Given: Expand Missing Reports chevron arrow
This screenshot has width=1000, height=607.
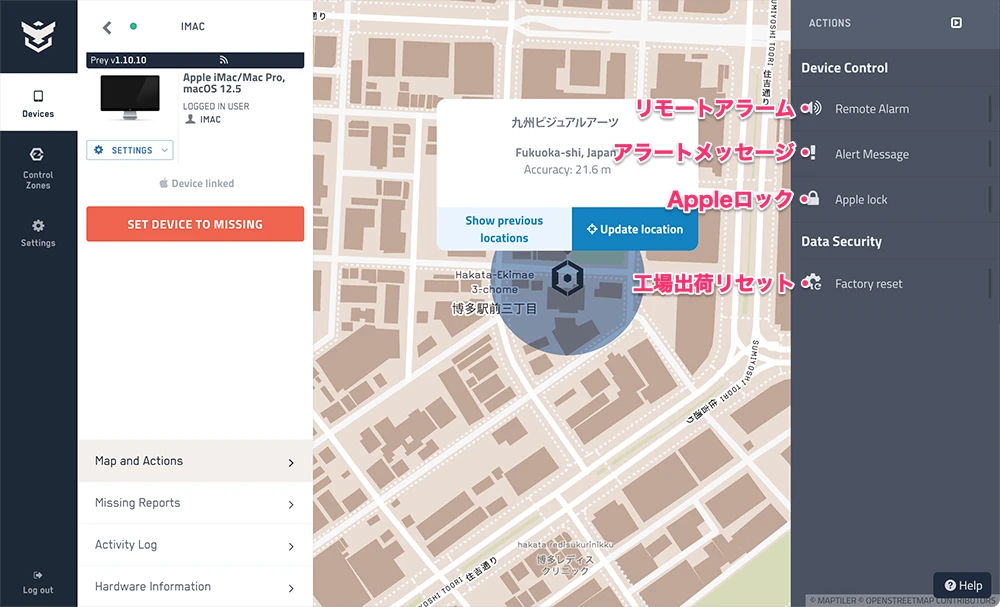Looking at the screenshot, I should pyautogui.click(x=291, y=505).
